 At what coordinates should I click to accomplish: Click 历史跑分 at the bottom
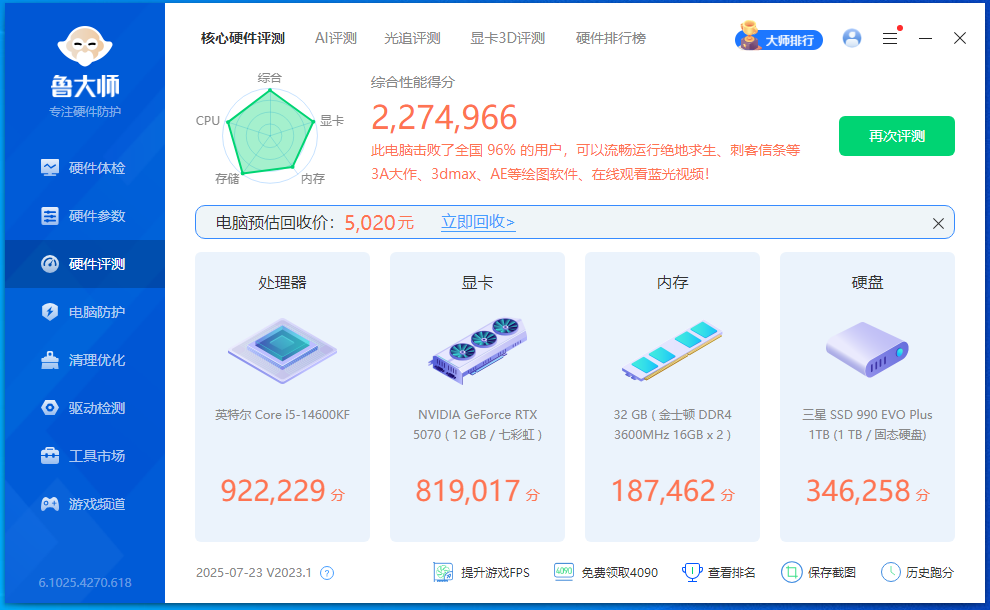click(917, 573)
